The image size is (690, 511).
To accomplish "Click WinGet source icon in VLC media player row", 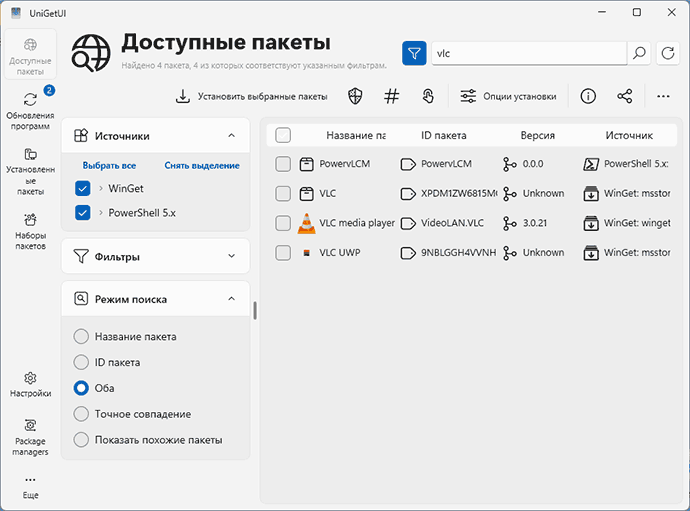I will point(591,223).
